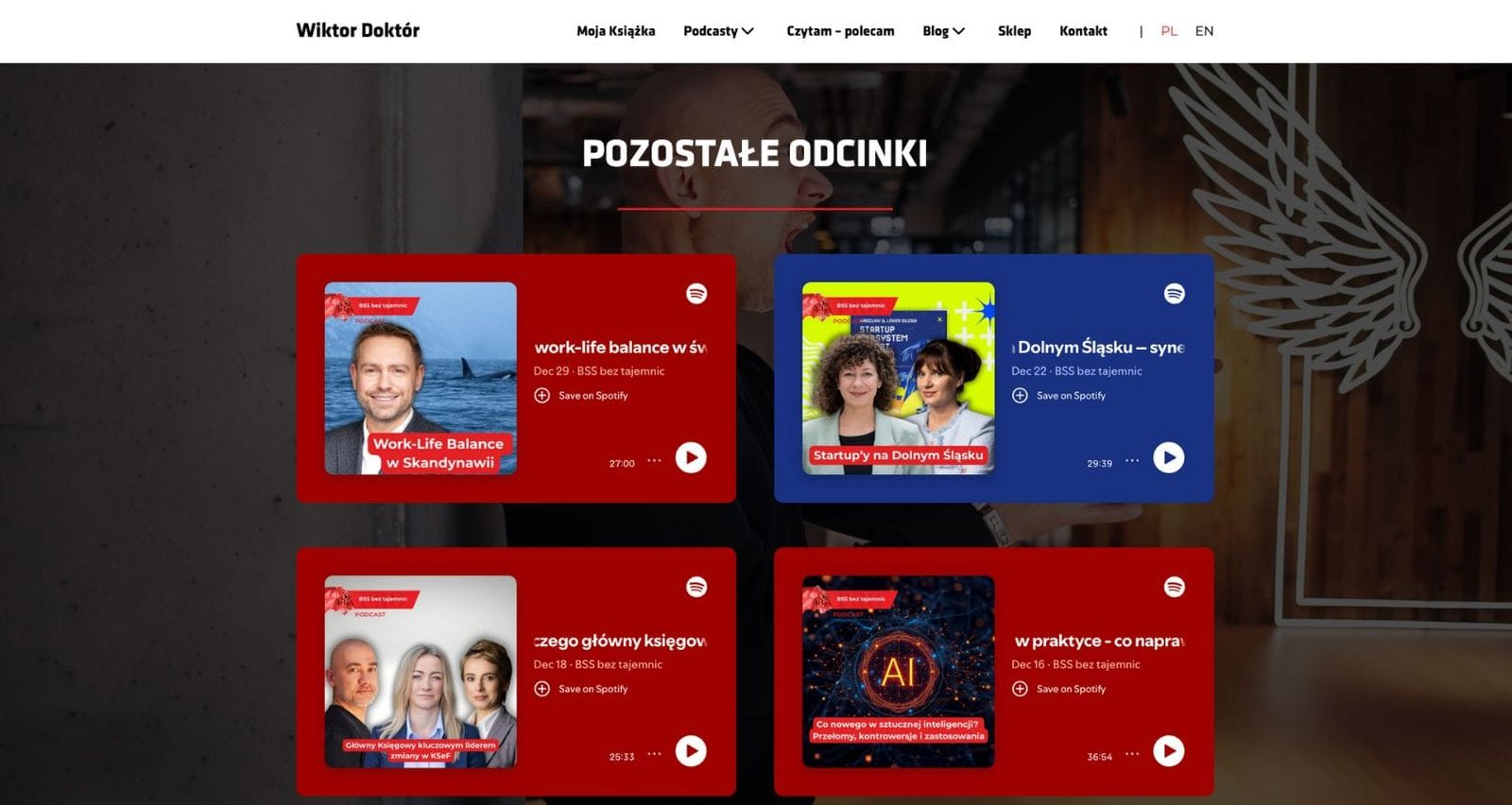1512x805 pixels.
Task: Open more options on the 27:00 episode
Action: click(654, 461)
